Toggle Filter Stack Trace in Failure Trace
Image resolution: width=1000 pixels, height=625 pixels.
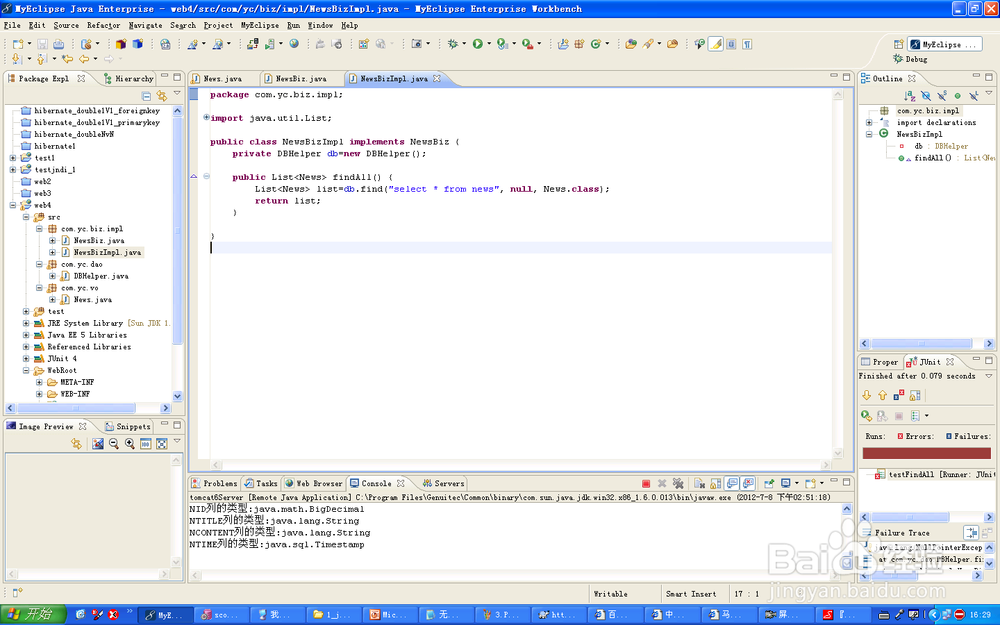tap(971, 533)
